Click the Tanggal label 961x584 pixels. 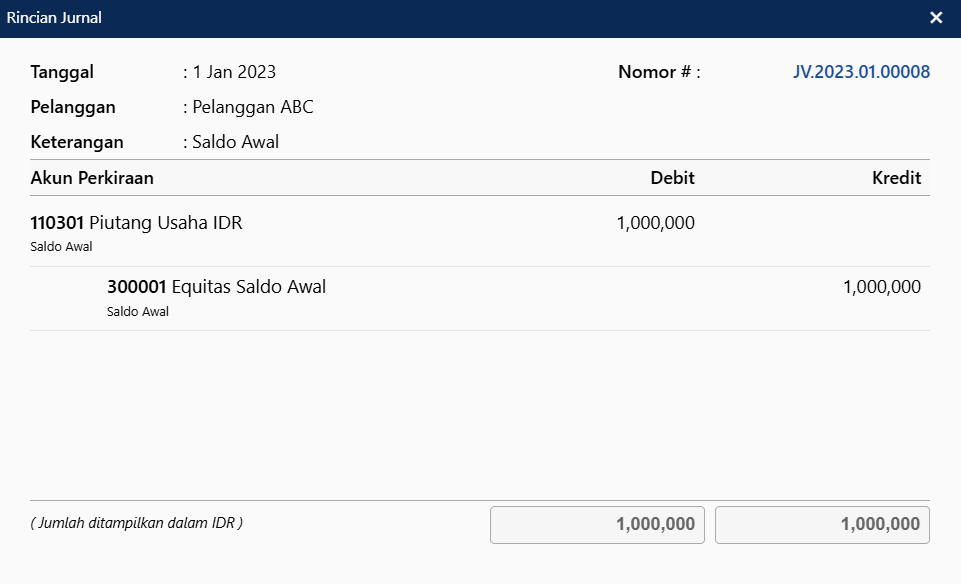62,72
